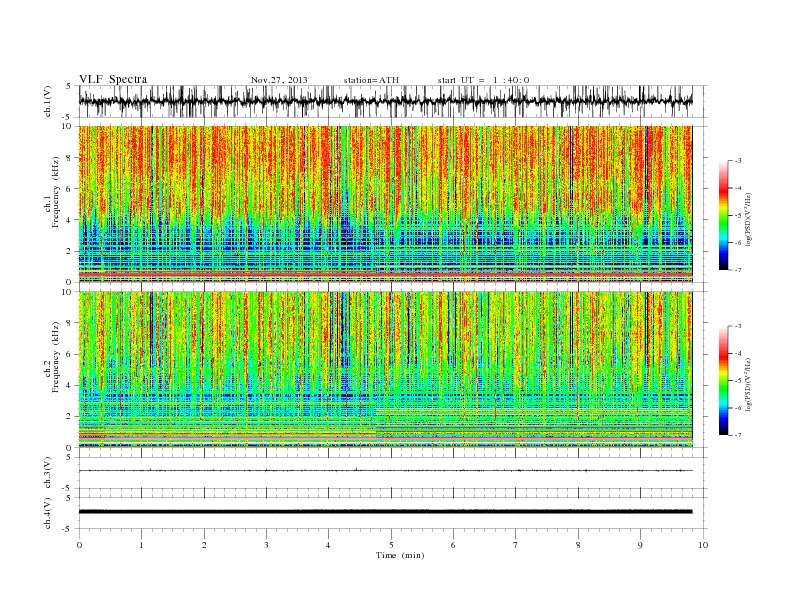Click the ch.3 voltage trace line
This screenshot has width=792, height=612.
[x=385, y=471]
